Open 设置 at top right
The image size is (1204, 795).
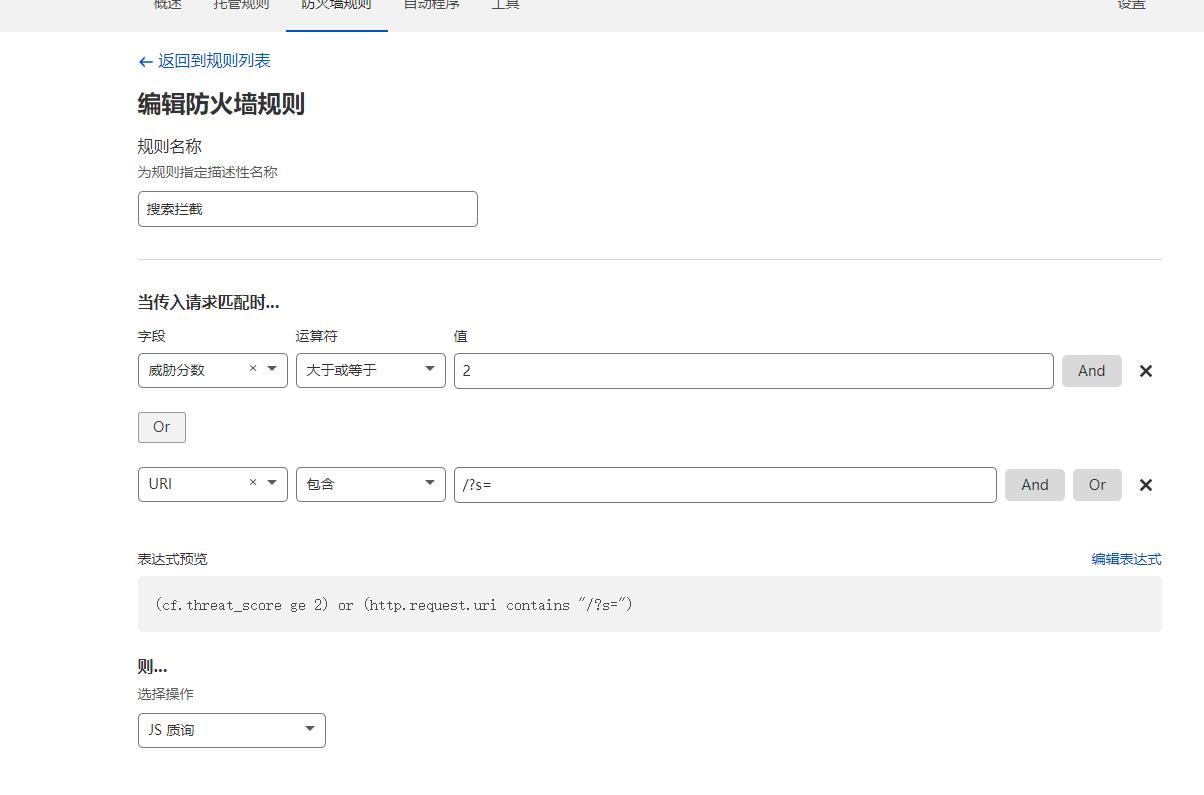click(x=1131, y=5)
